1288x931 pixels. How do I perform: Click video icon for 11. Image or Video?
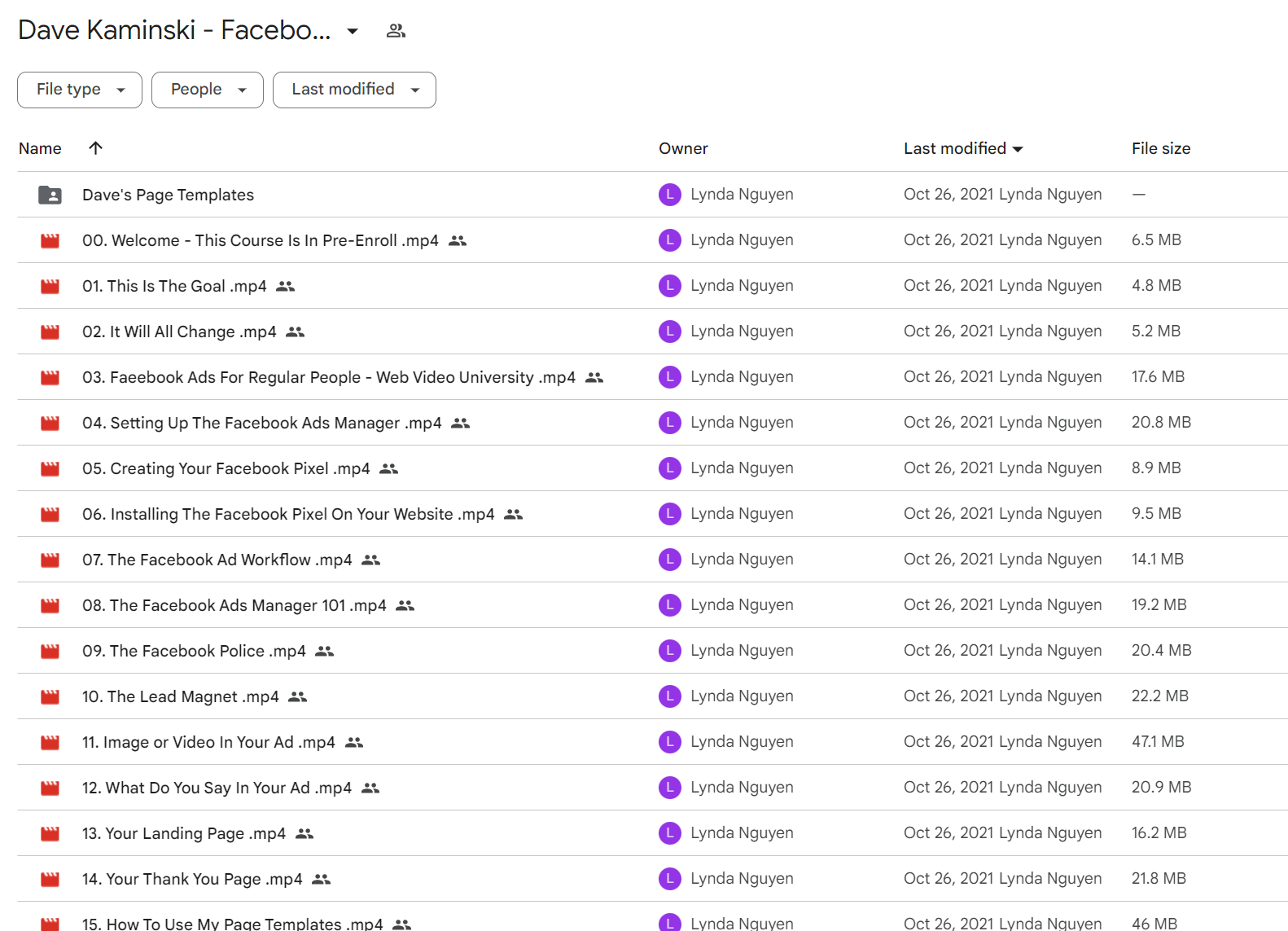(50, 742)
